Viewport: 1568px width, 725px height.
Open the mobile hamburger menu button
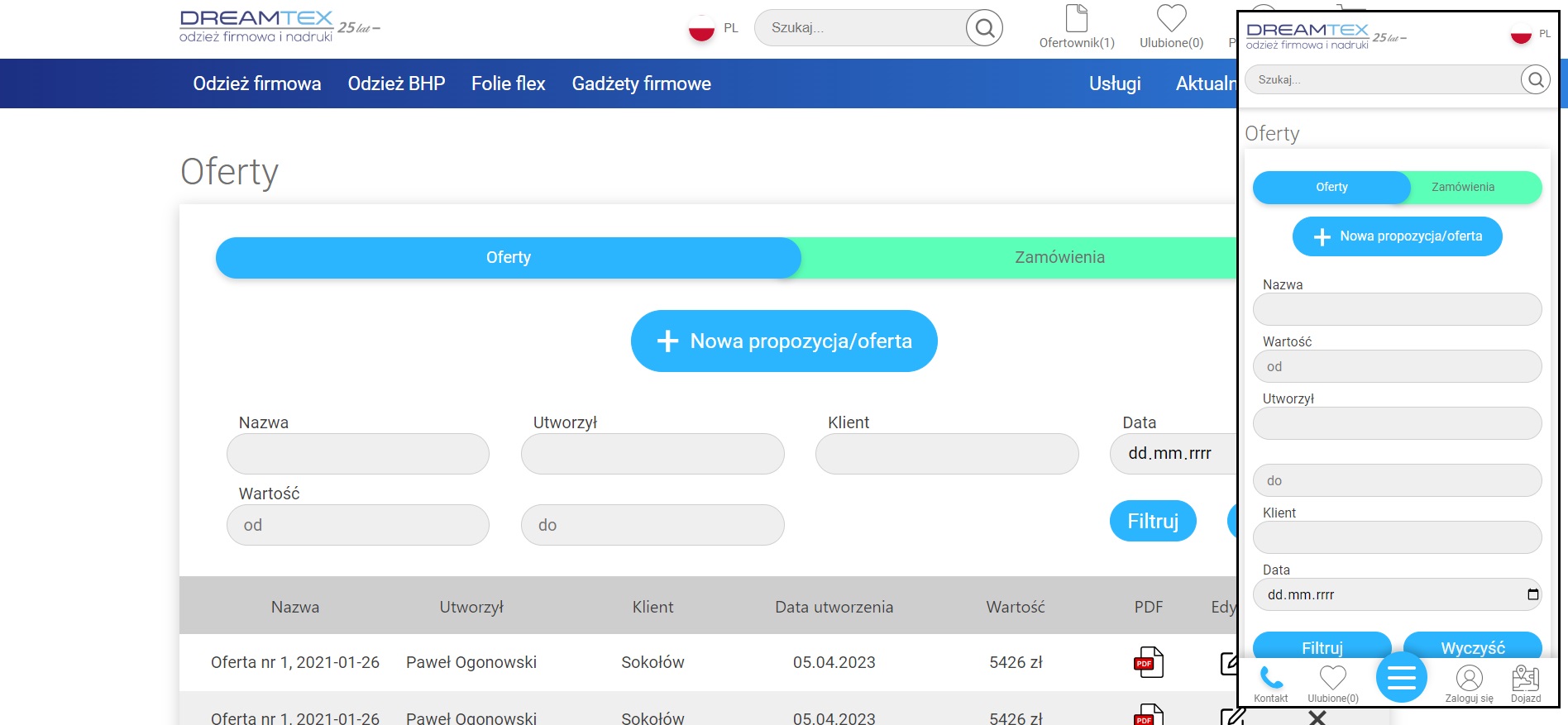click(1402, 677)
